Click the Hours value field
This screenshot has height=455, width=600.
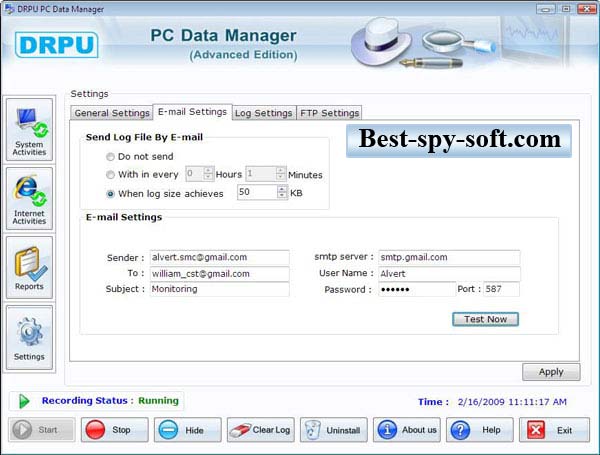(194, 174)
